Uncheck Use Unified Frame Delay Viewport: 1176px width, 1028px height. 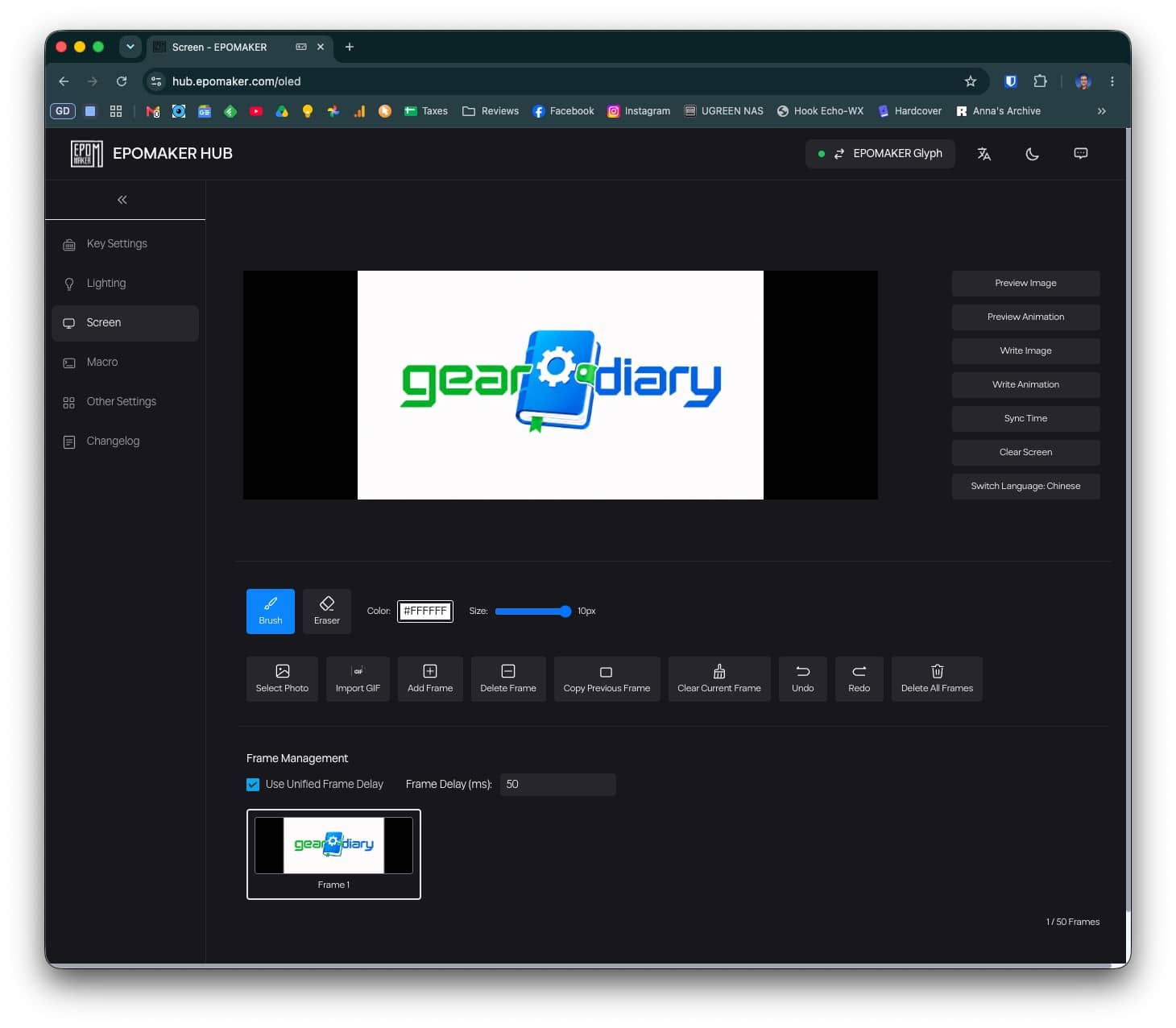(x=253, y=785)
